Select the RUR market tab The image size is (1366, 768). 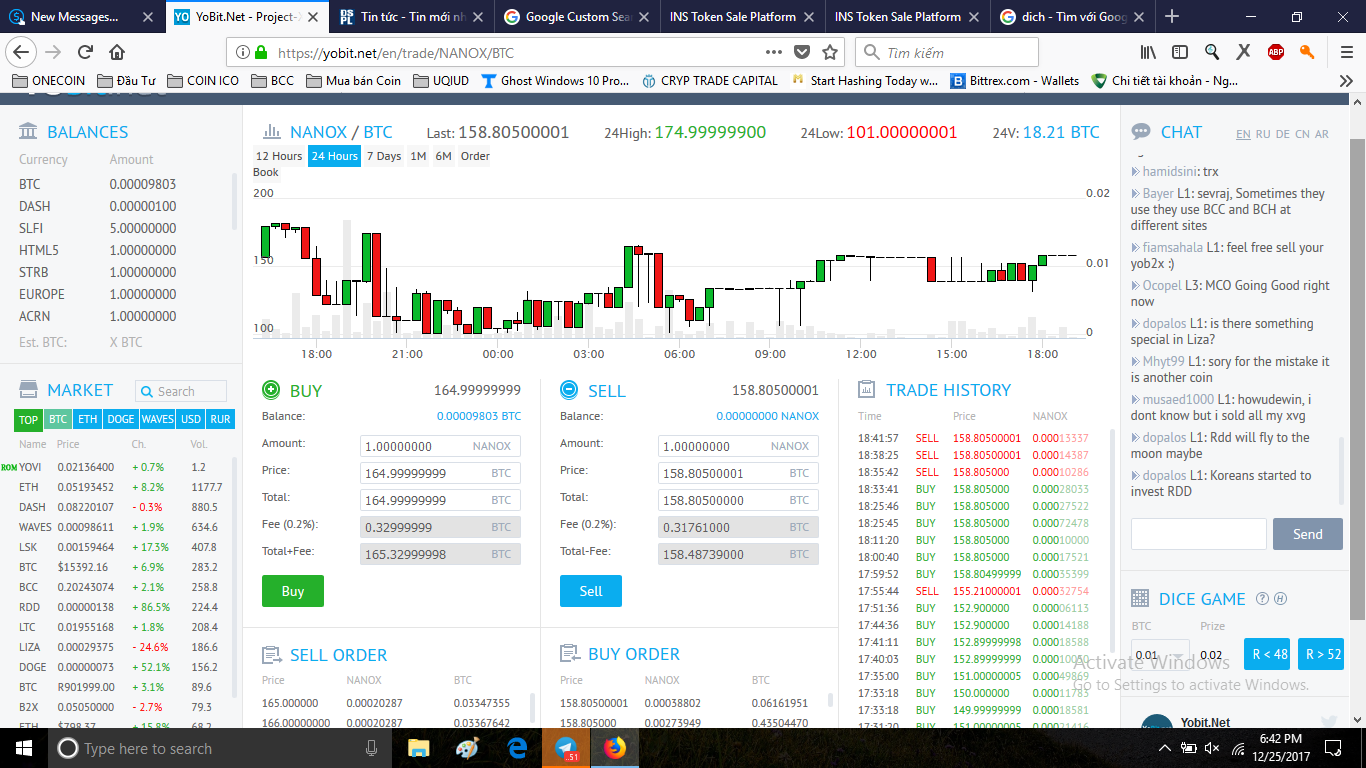(220, 419)
